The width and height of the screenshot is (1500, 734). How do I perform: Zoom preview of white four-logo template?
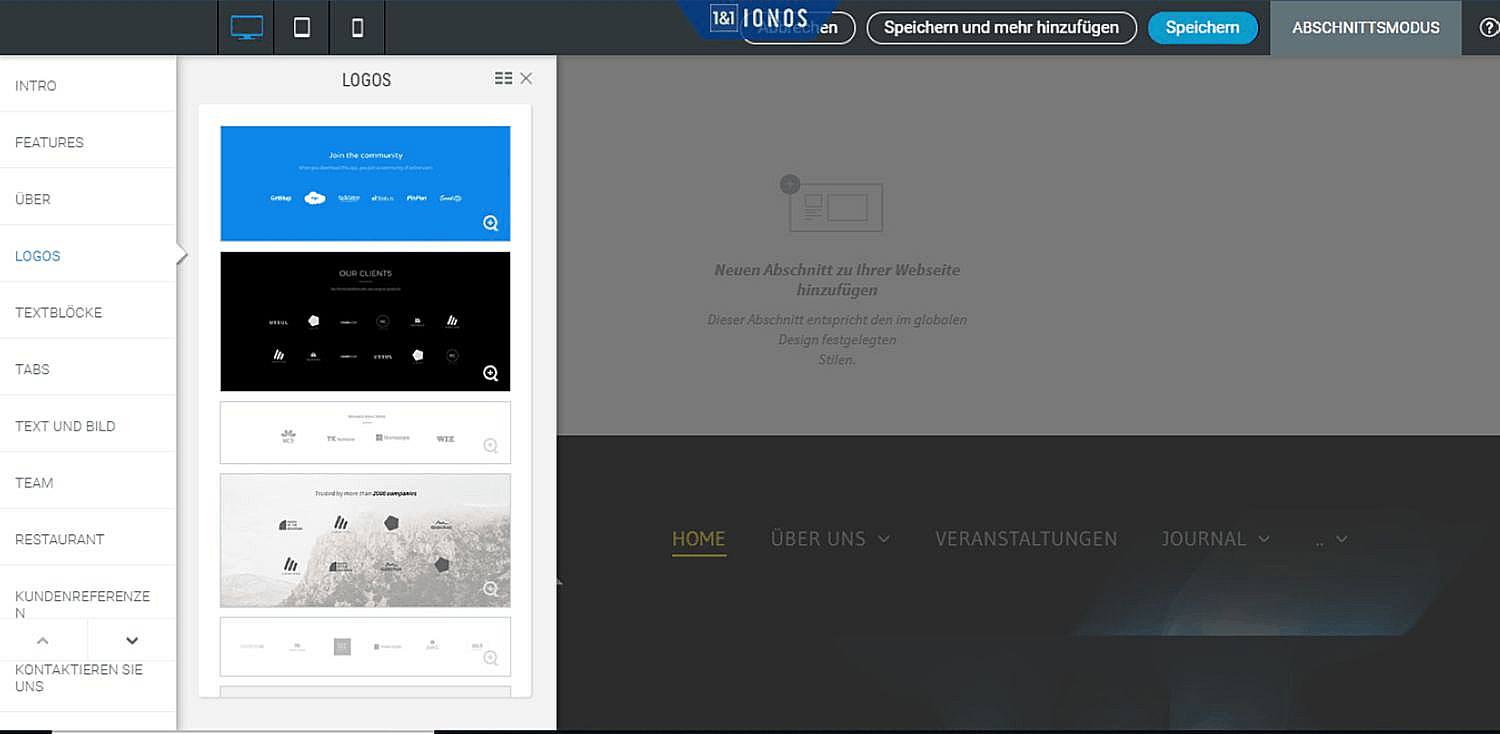pyautogui.click(x=491, y=446)
